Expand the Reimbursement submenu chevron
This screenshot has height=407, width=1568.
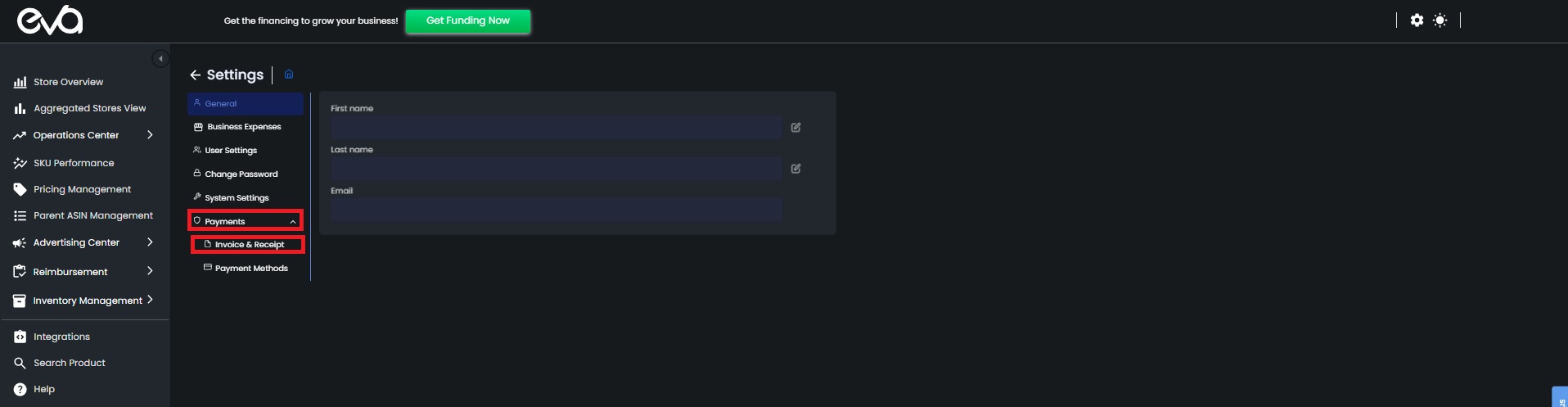coord(150,271)
